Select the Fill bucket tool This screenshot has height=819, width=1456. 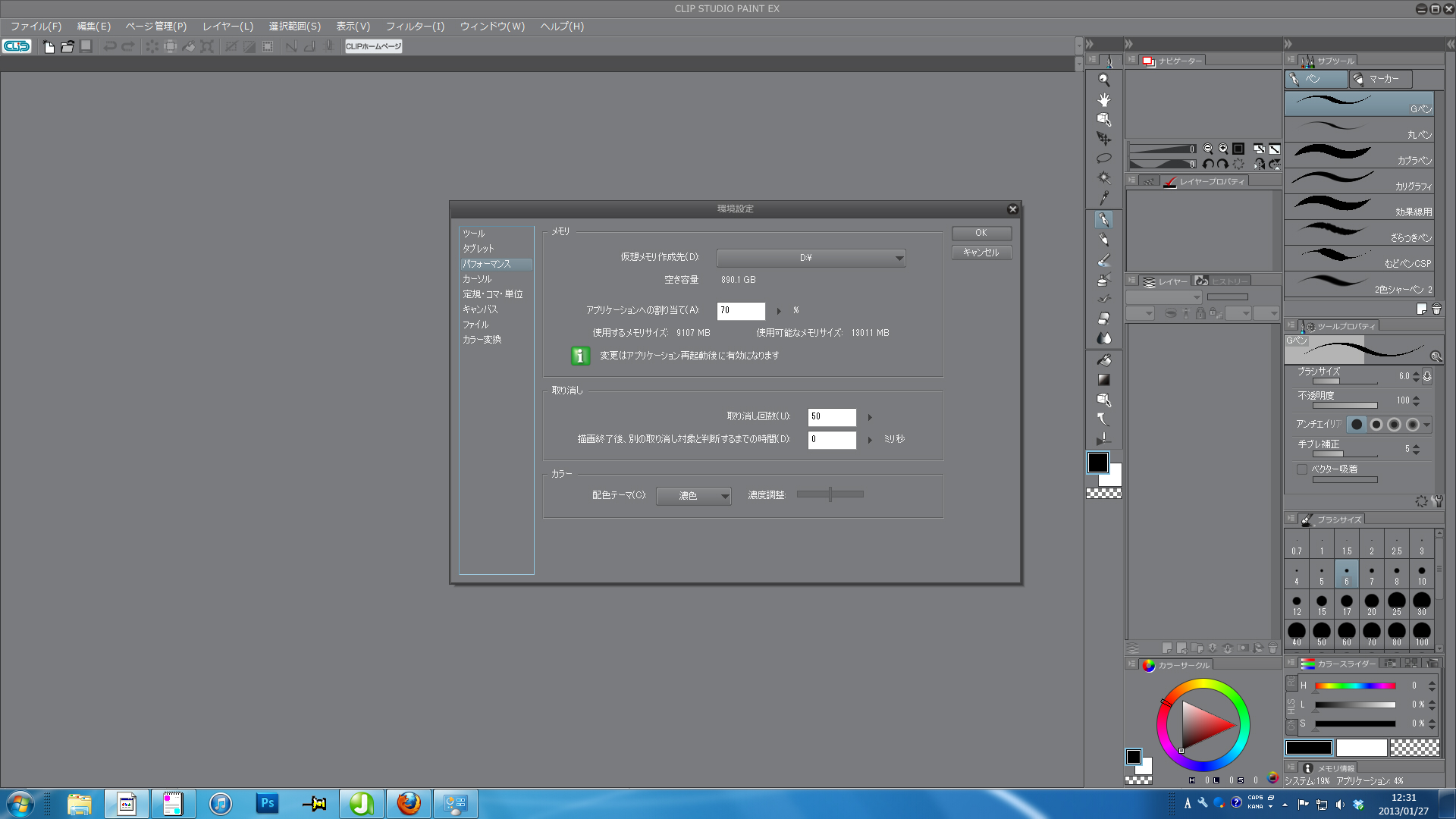coord(1104,360)
